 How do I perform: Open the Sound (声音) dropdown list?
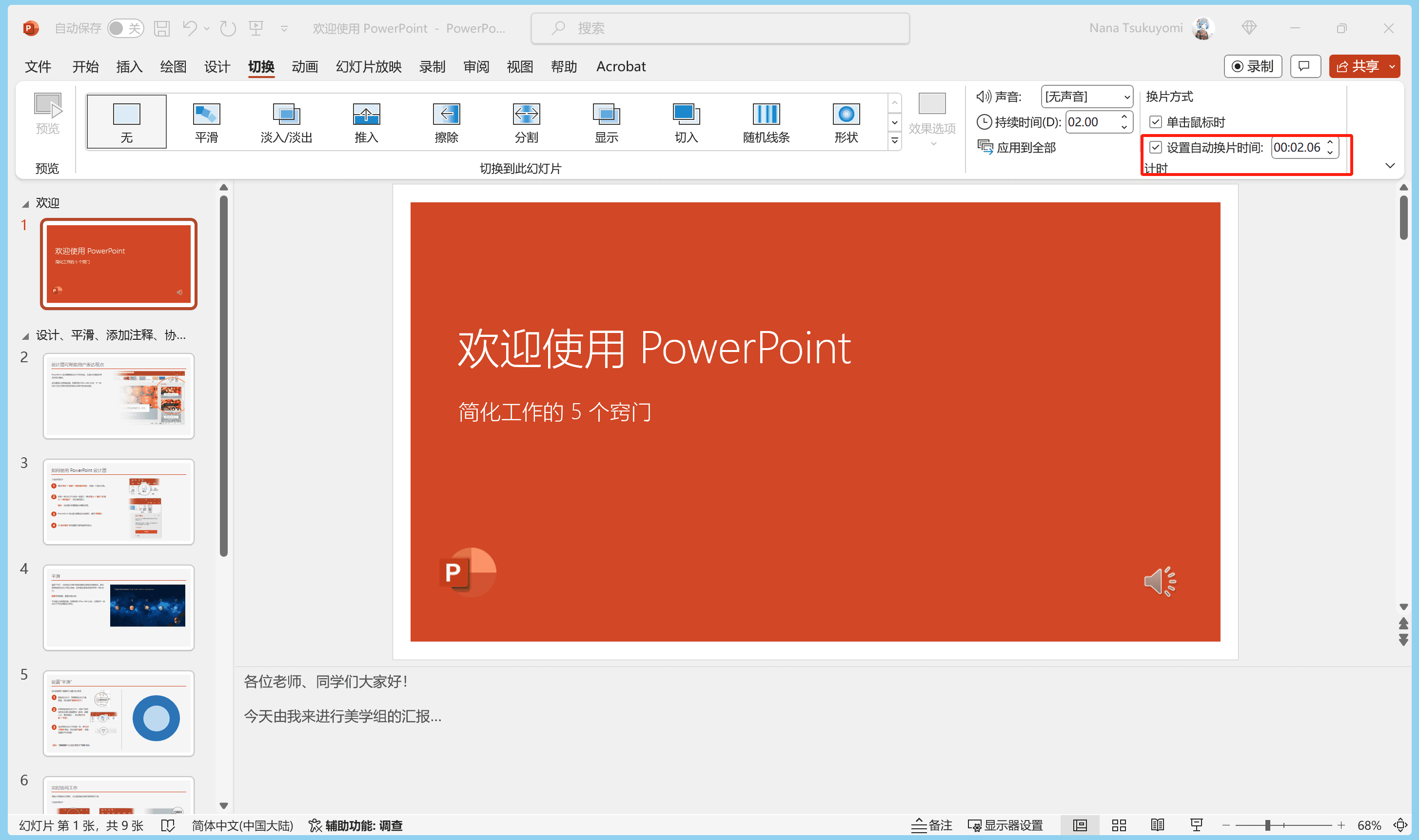point(1126,97)
